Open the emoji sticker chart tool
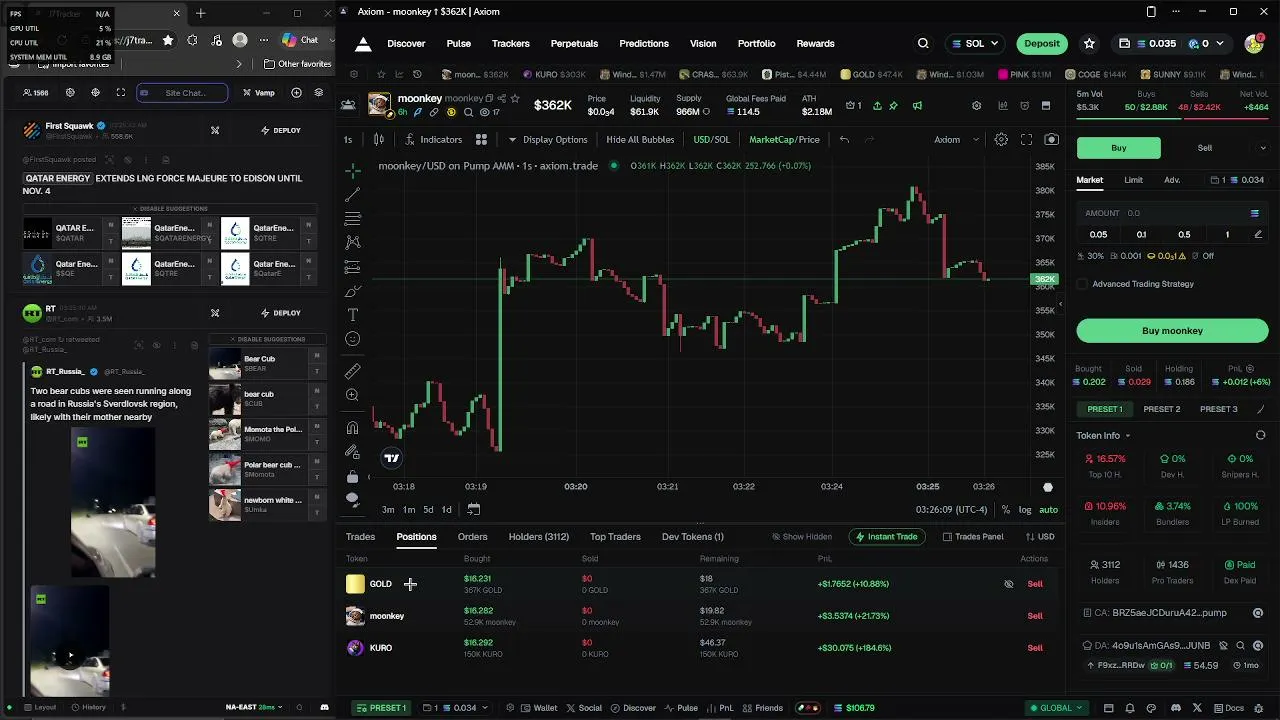 coord(352,339)
